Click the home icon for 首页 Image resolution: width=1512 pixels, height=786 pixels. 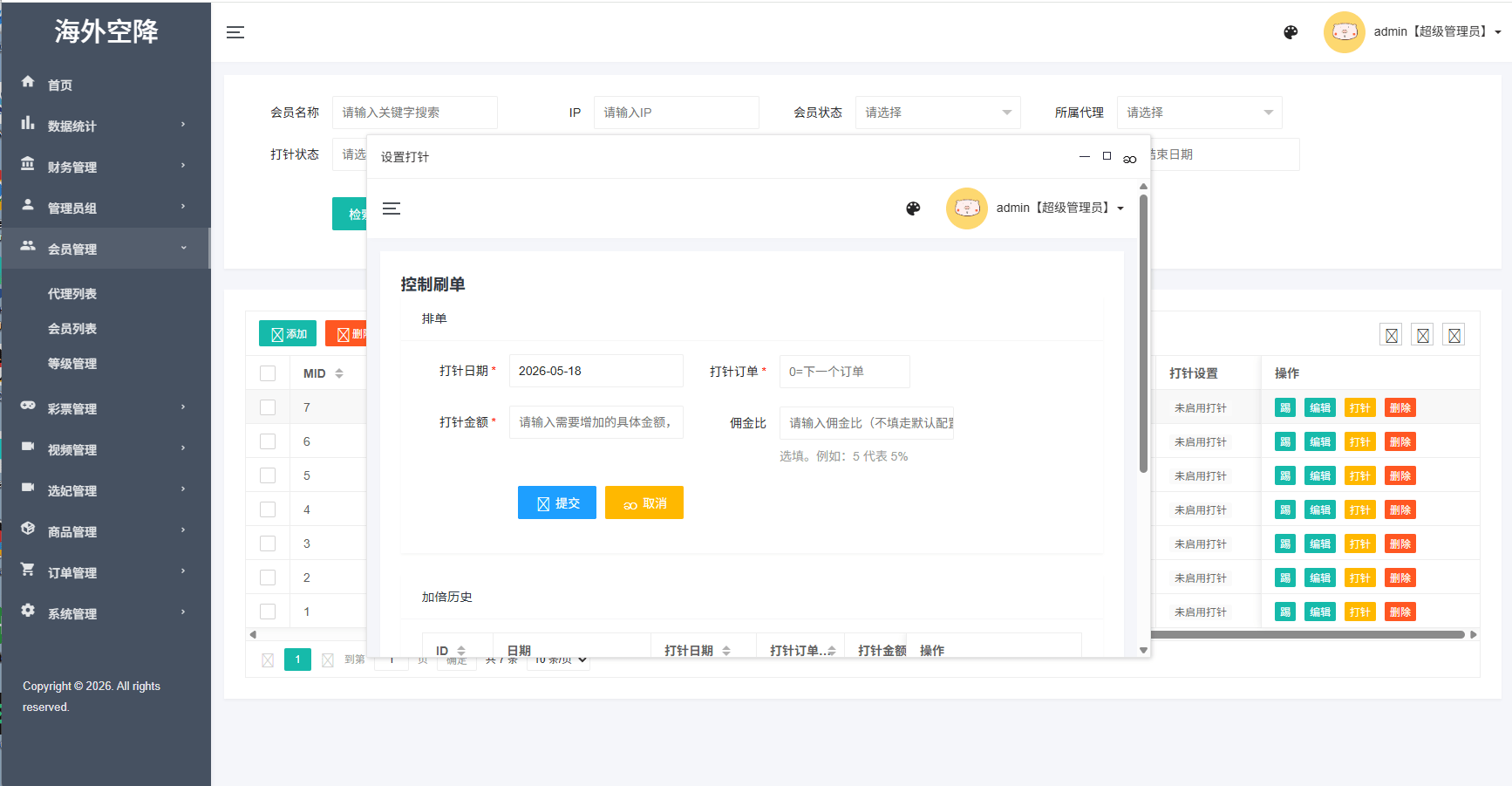[x=28, y=81]
